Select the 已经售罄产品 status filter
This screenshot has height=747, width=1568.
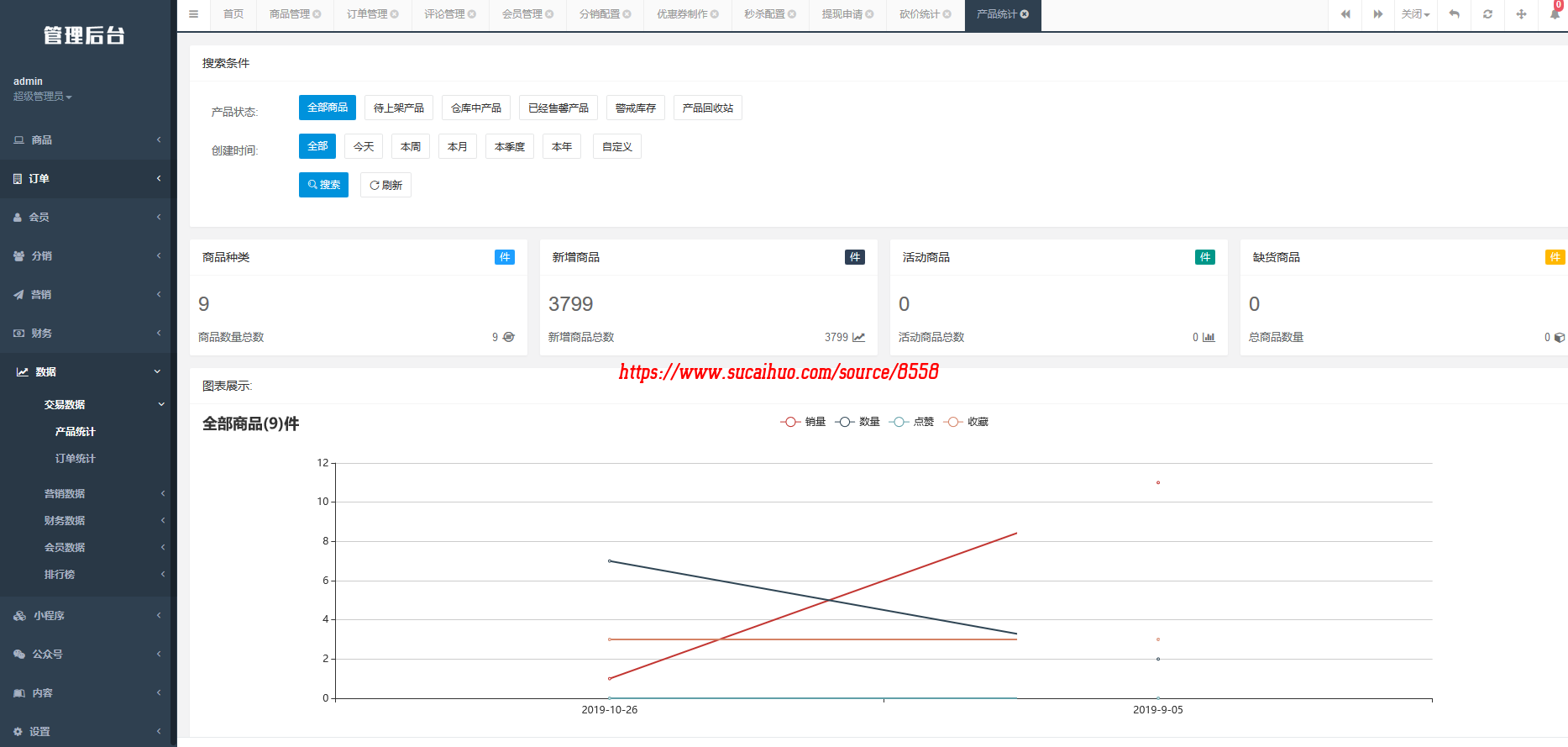point(559,108)
